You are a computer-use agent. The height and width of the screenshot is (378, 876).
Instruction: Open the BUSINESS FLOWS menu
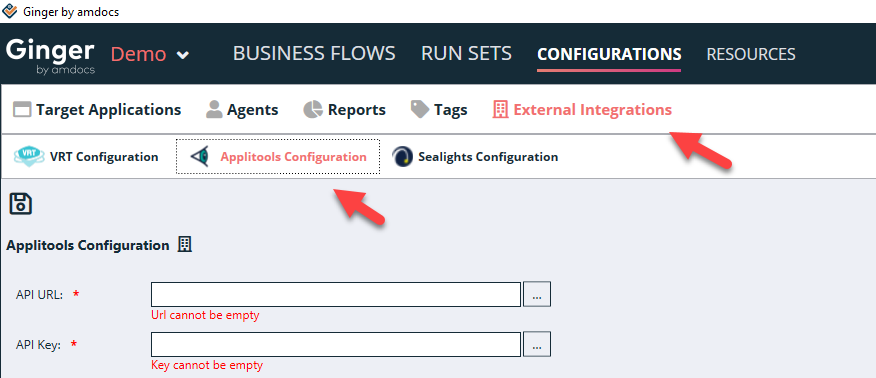click(314, 54)
